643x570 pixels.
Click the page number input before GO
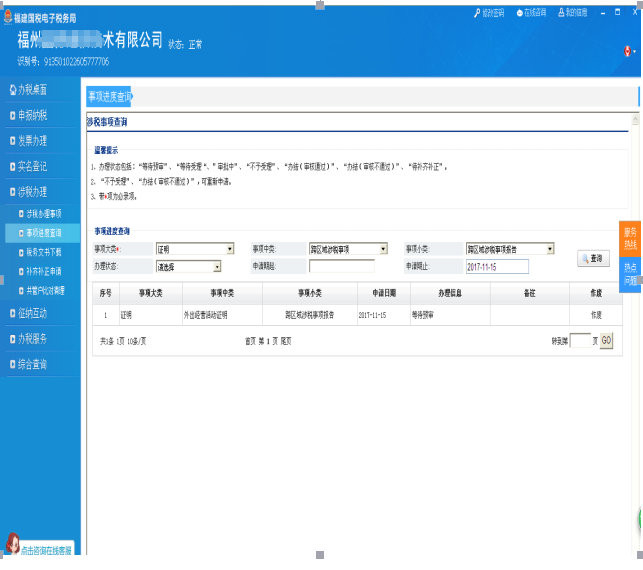coord(580,341)
